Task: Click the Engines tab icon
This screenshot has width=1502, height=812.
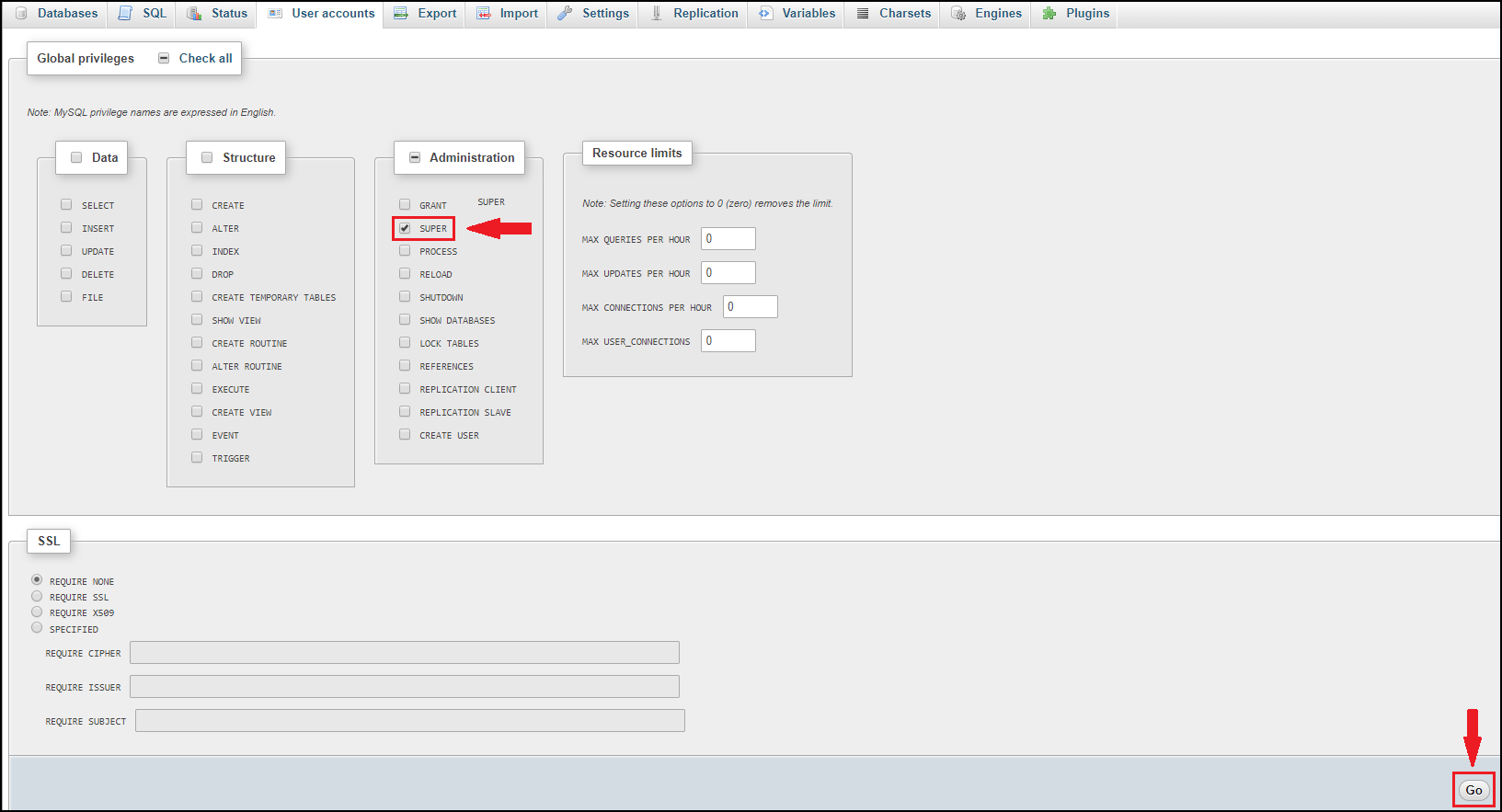Action: point(958,14)
